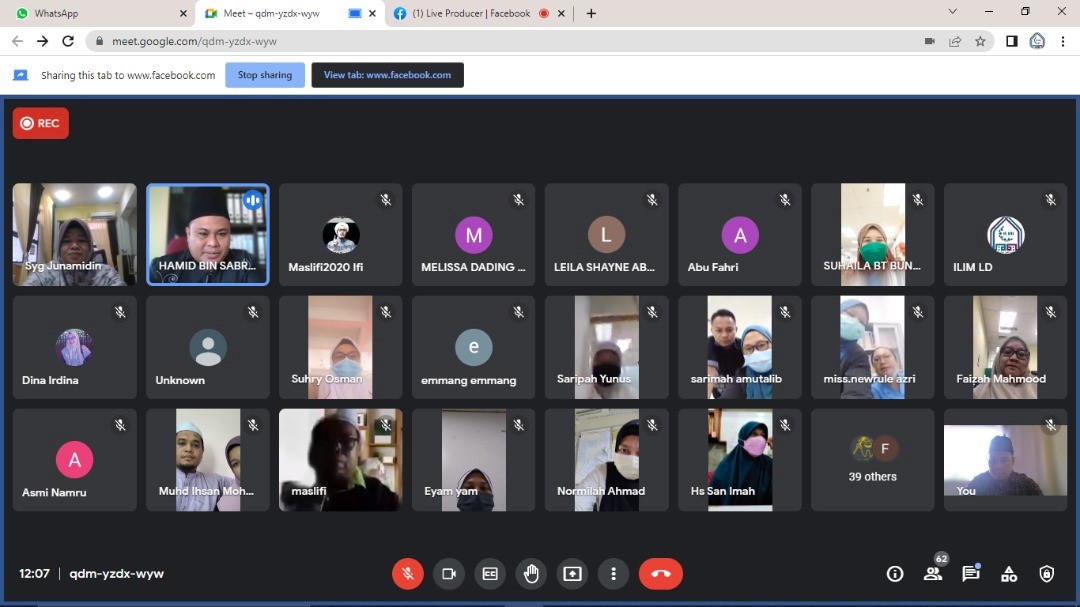The width and height of the screenshot is (1080, 607).
Task: Open the Chrome profile avatar
Action: pyautogui.click(x=1037, y=41)
